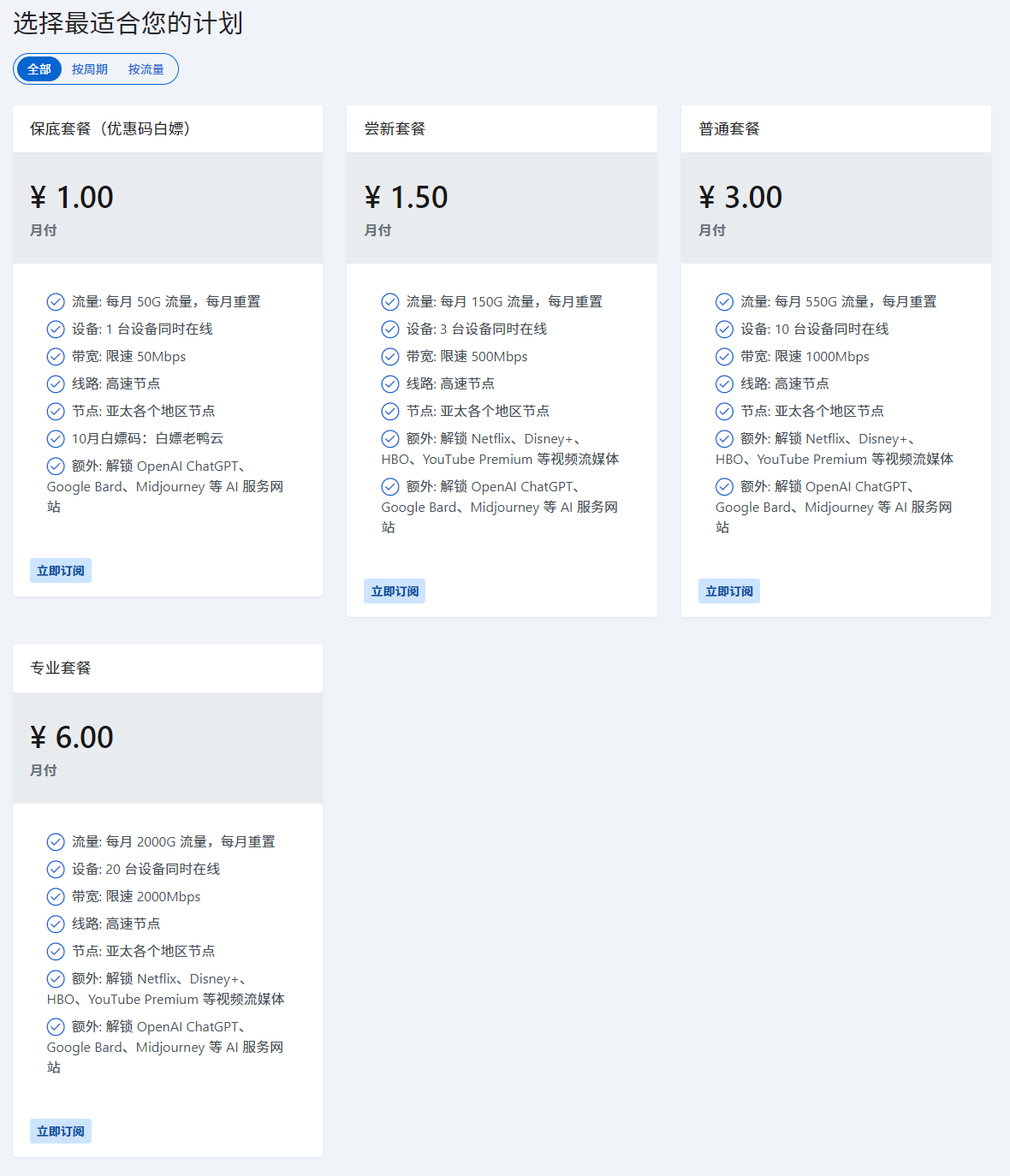
Task: Click the ¥ 1.50 price in 尝新套餐
Action: pos(406,198)
